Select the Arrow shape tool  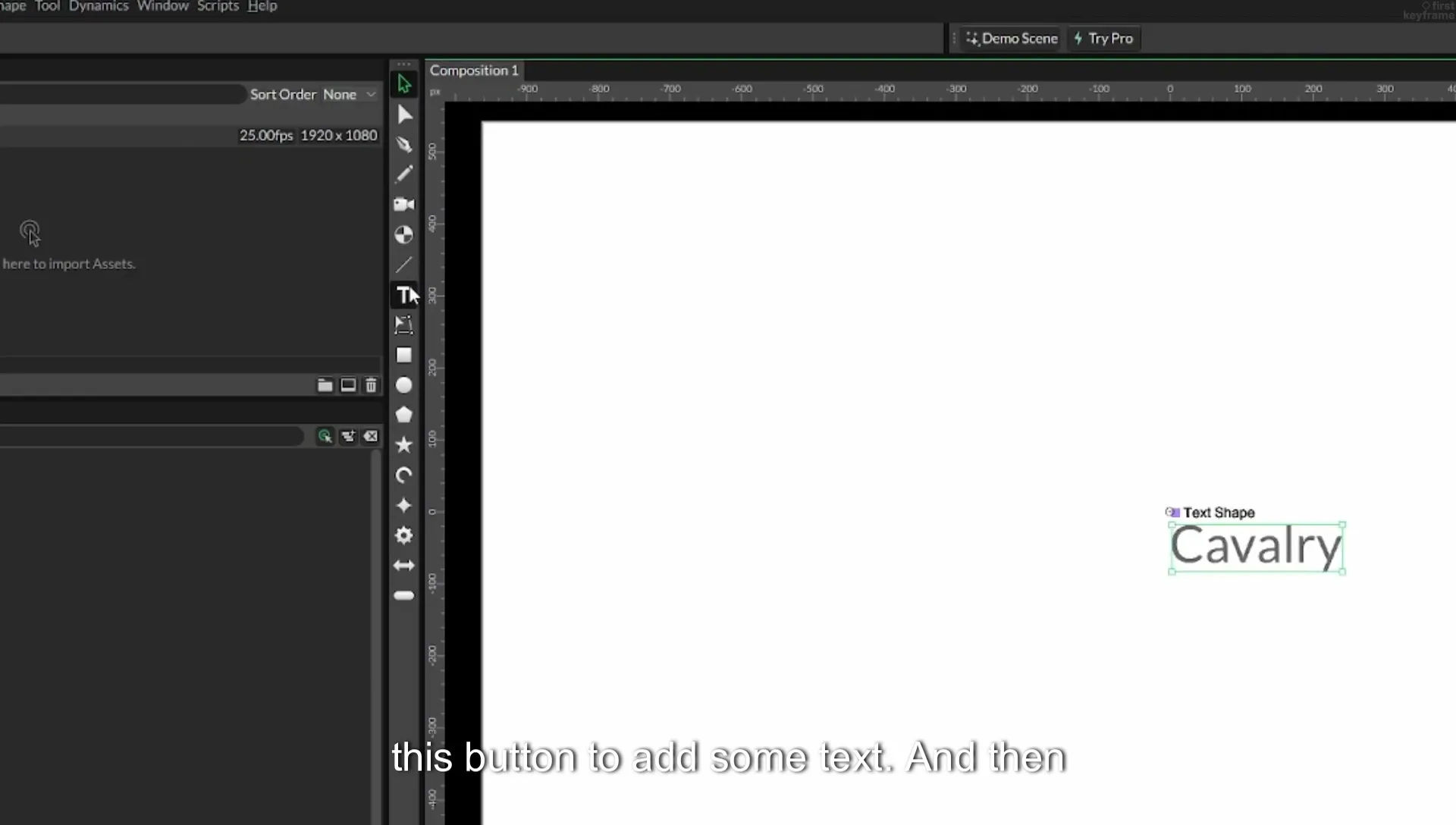404,566
